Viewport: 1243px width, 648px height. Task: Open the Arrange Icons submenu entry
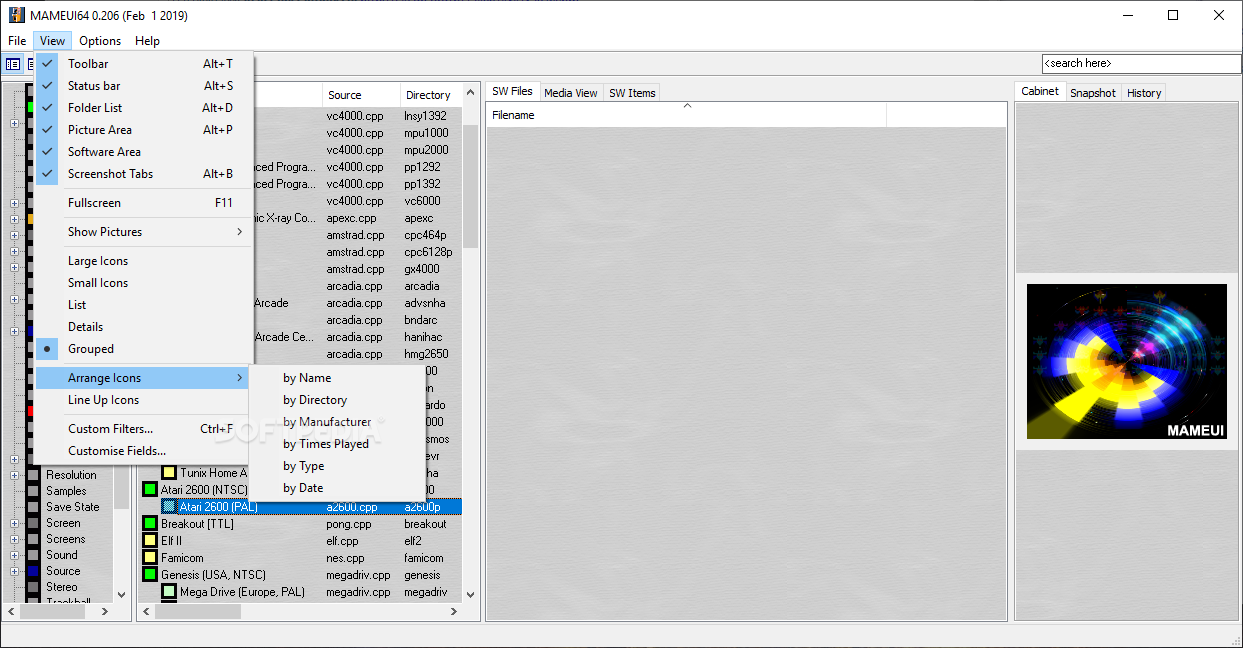tap(144, 378)
